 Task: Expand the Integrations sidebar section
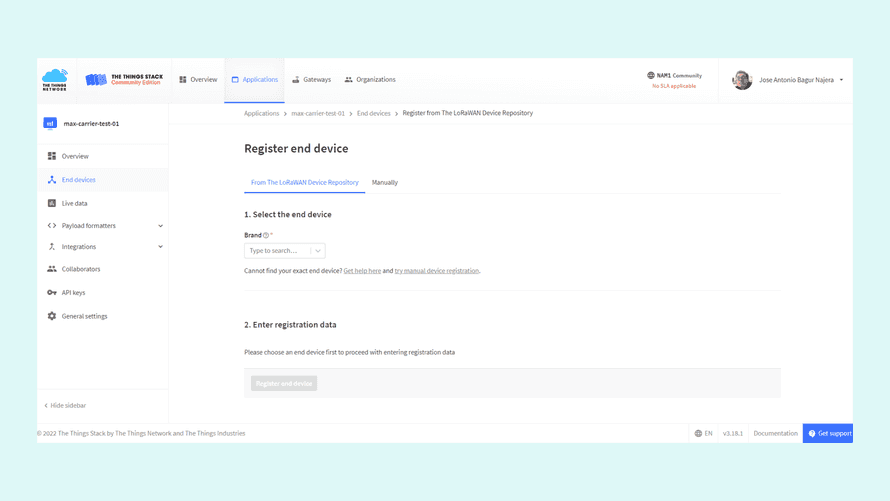pyautogui.click(x=160, y=247)
